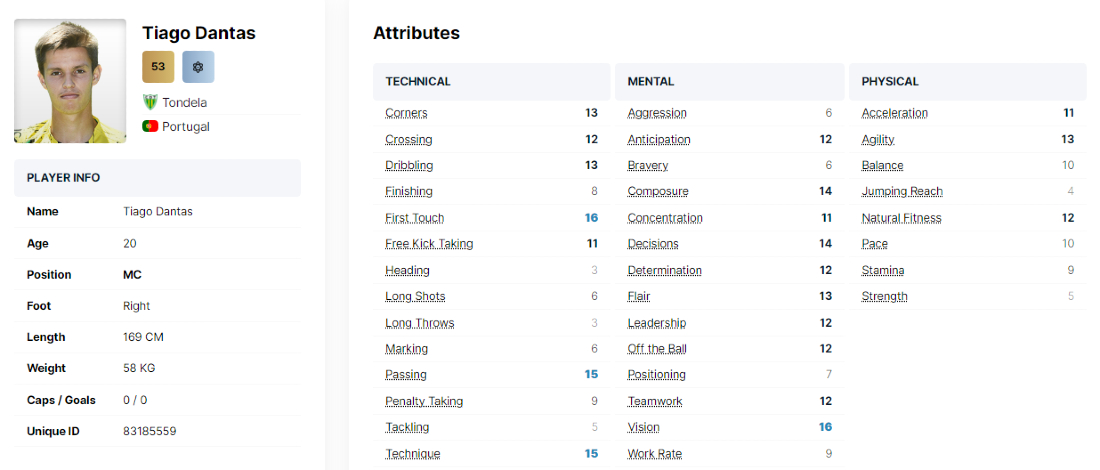Click the Technique attribute label
This screenshot has width=1100, height=470.
[412, 454]
